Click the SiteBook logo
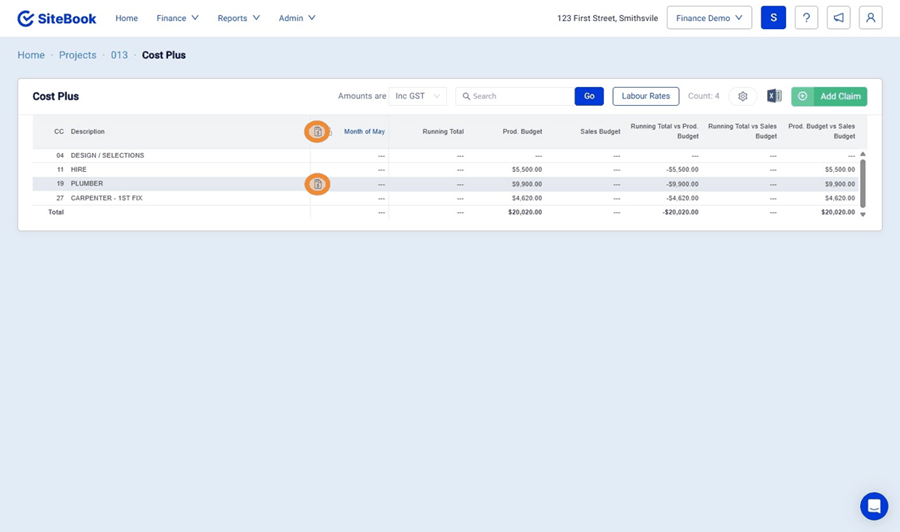900x532 pixels. 58,18
